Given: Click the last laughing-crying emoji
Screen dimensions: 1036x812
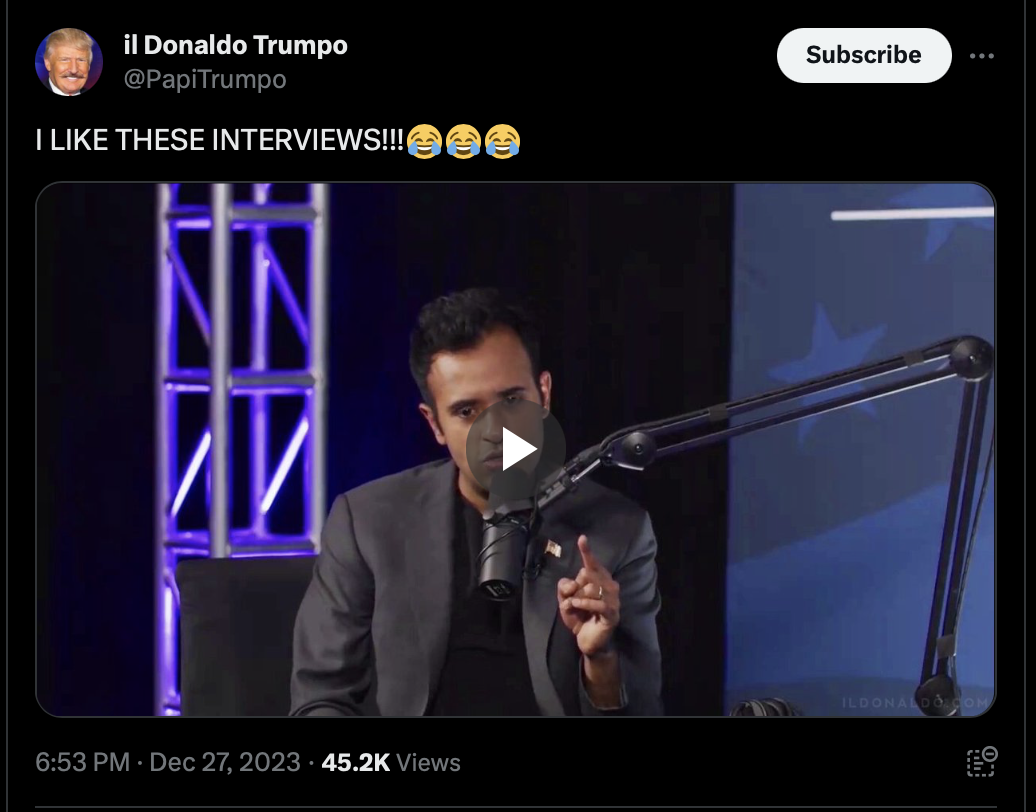Looking at the screenshot, I should [502, 141].
